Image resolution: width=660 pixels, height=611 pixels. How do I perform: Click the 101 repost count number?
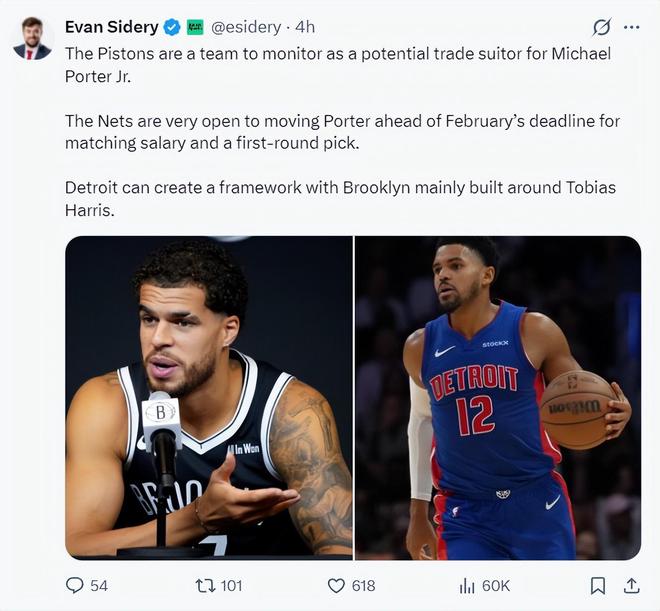(232, 585)
